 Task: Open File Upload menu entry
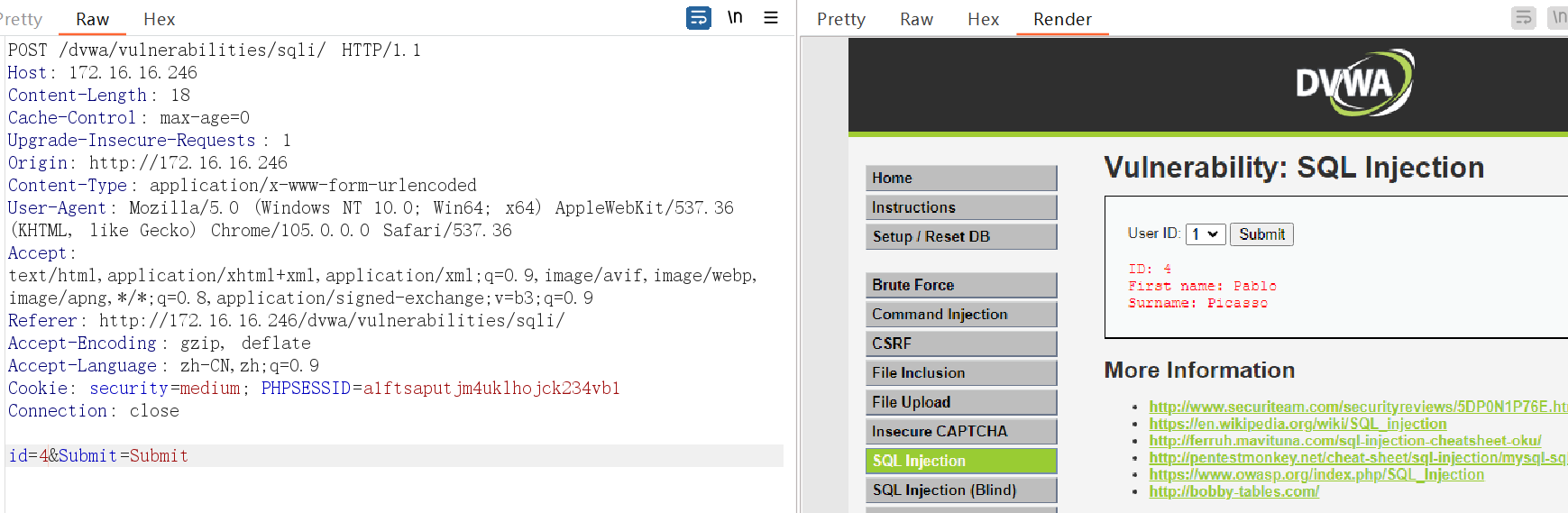[x=961, y=402]
